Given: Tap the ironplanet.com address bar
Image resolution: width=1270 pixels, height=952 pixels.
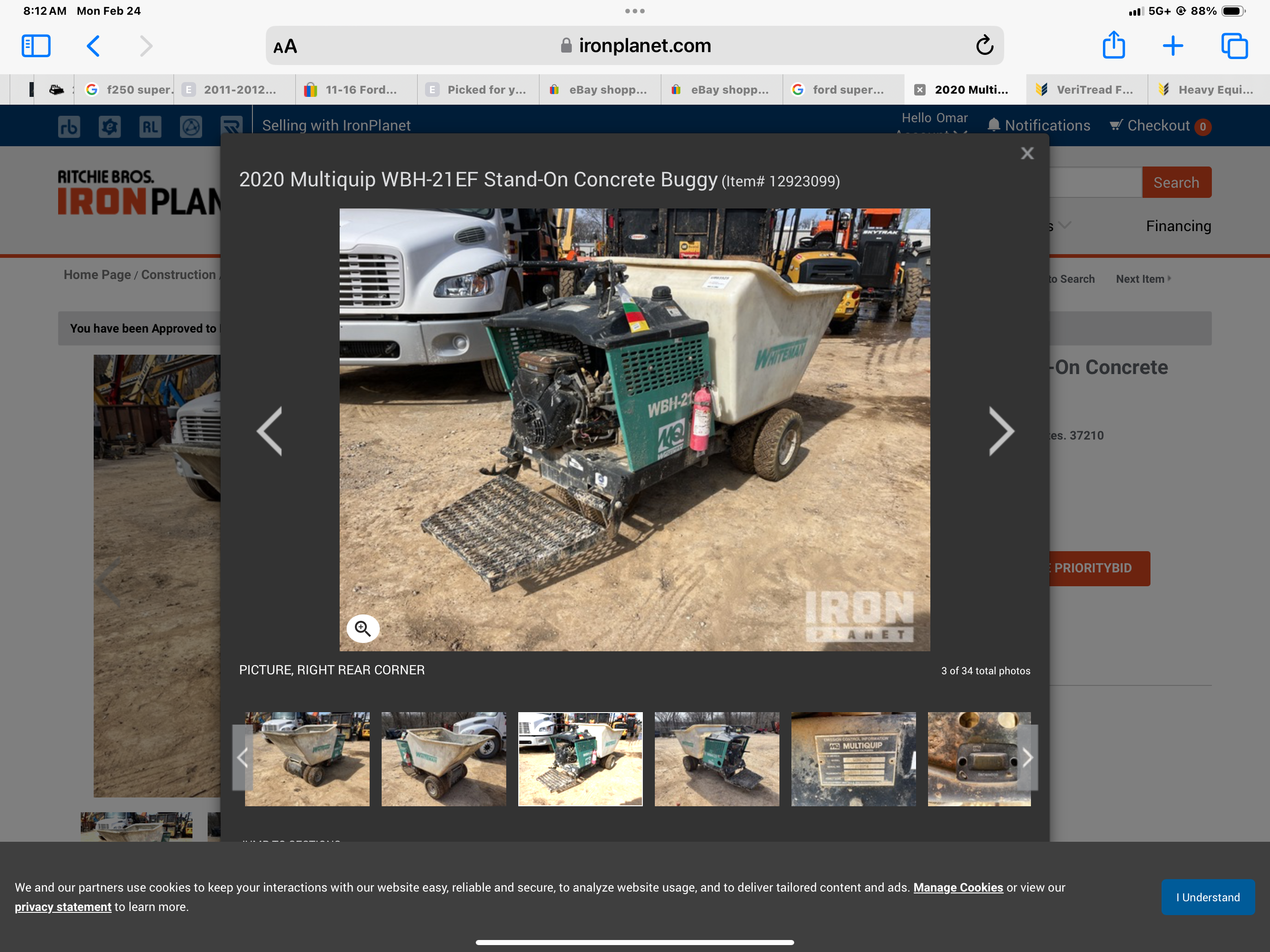Looking at the screenshot, I should 635,45.
